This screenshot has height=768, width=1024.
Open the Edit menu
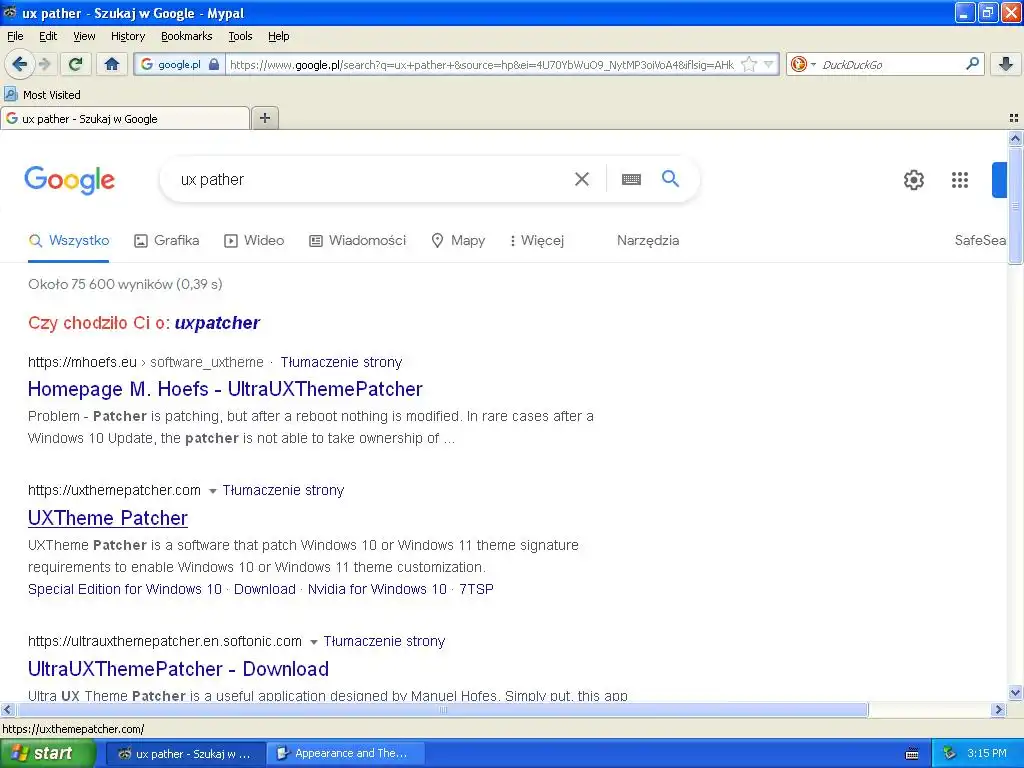point(48,36)
